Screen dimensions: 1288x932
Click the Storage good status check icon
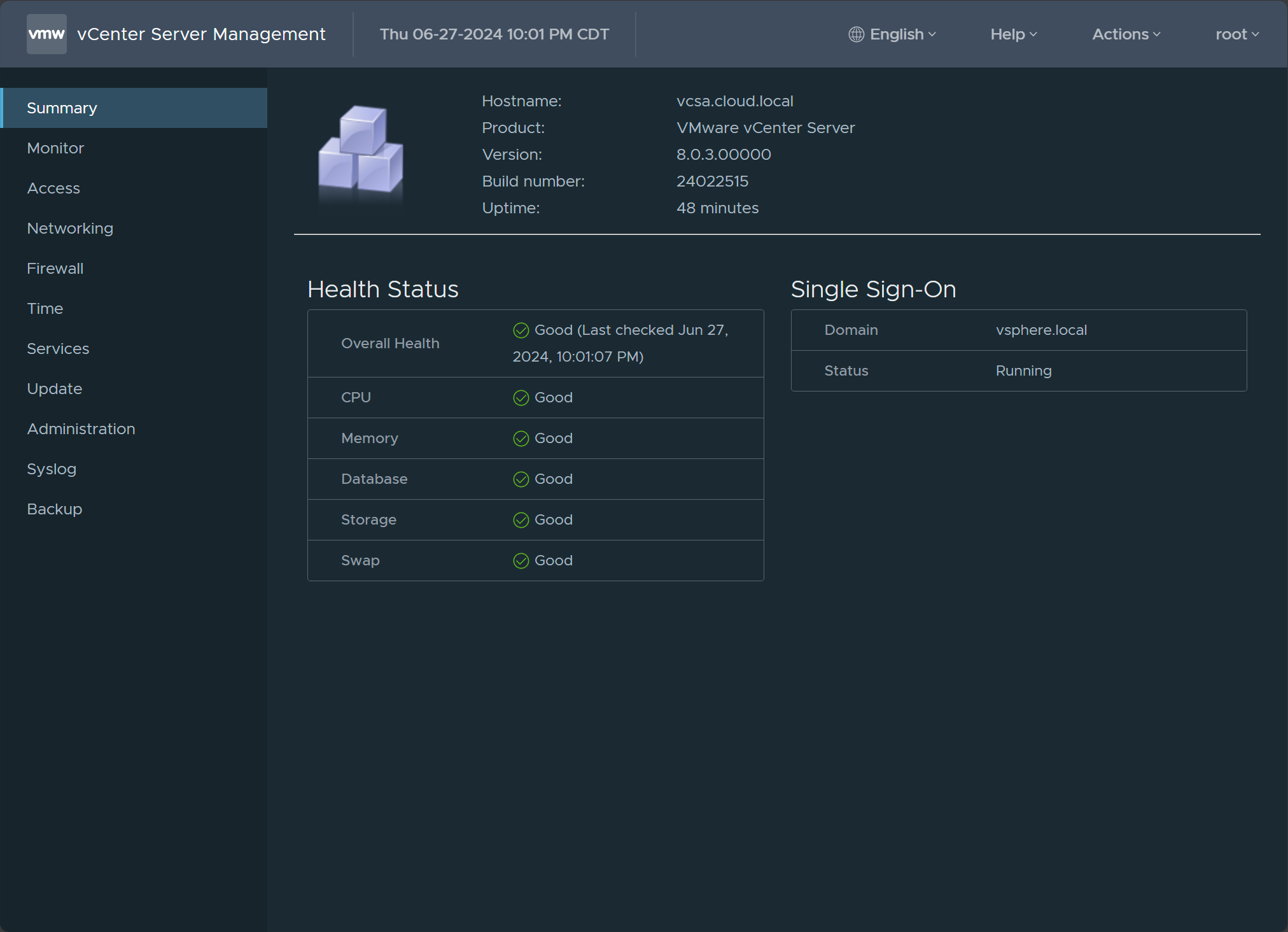[x=521, y=520]
